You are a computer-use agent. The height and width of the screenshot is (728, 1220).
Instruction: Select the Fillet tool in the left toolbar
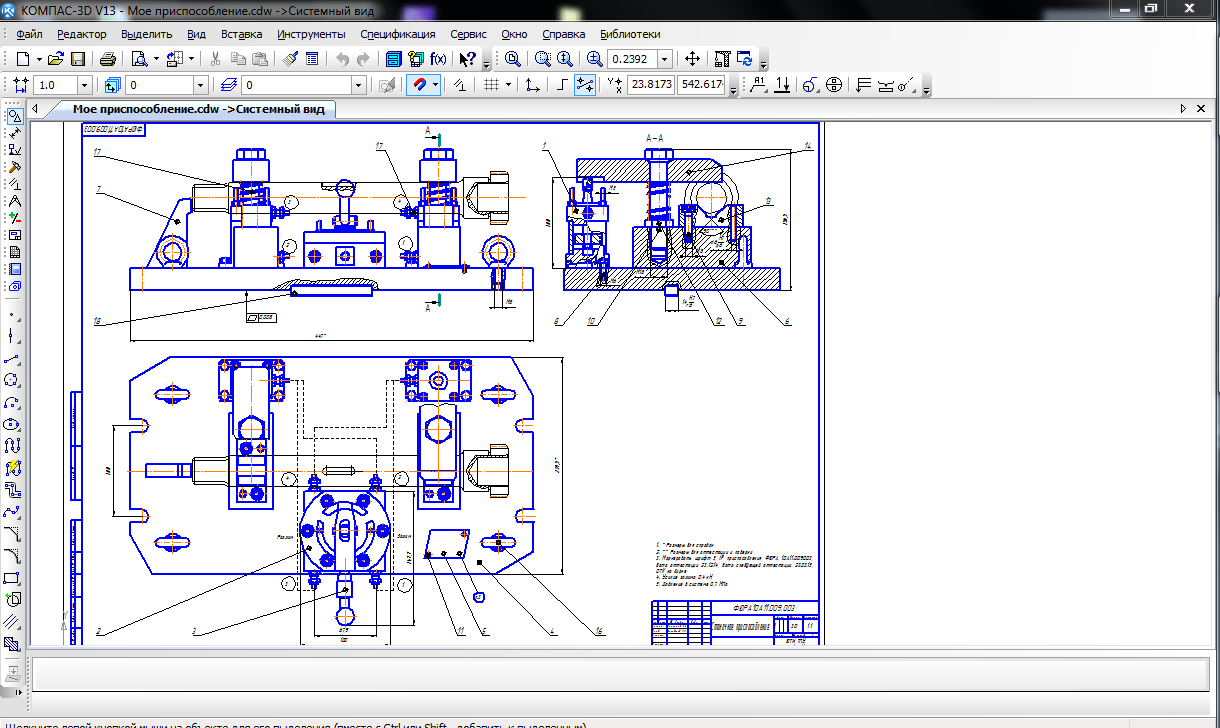tap(12, 555)
